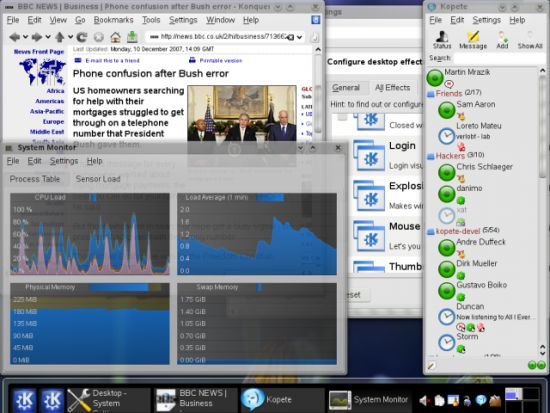
Task: Select contact Loreto Mateu
Action: (478, 126)
